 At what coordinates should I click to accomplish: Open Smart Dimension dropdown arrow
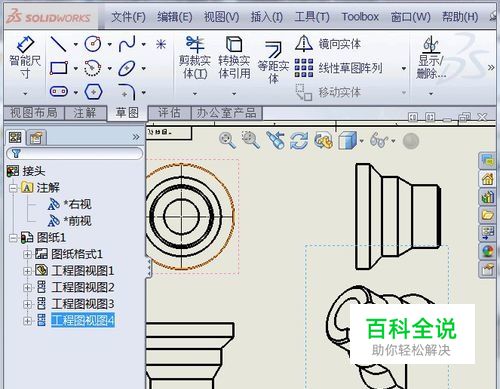[x=25, y=94]
